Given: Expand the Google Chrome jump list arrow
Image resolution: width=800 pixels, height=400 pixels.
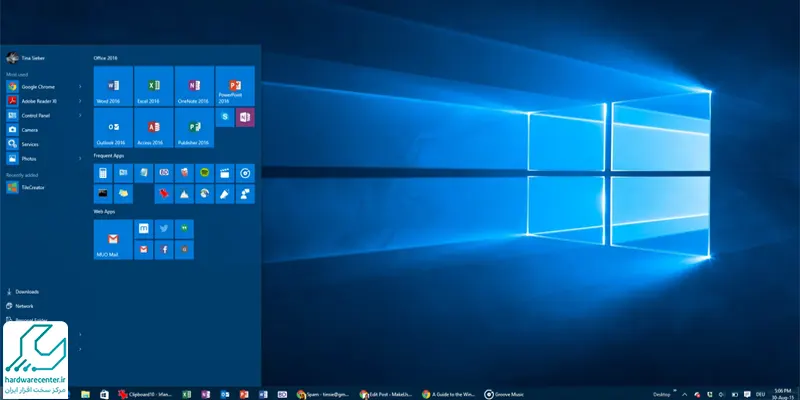Looking at the screenshot, I should (80, 87).
